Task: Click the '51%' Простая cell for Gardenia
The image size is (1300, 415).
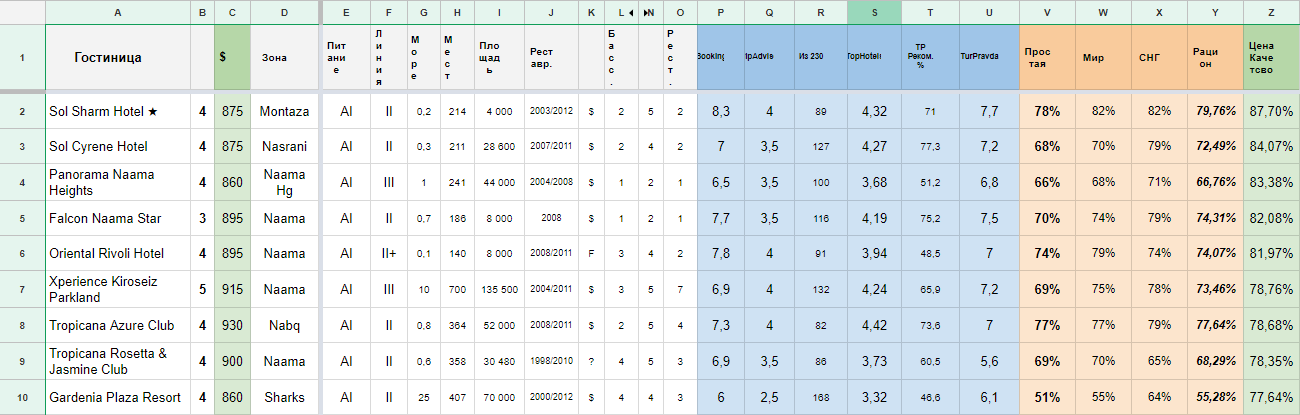Action: pyautogui.click(x=1047, y=397)
